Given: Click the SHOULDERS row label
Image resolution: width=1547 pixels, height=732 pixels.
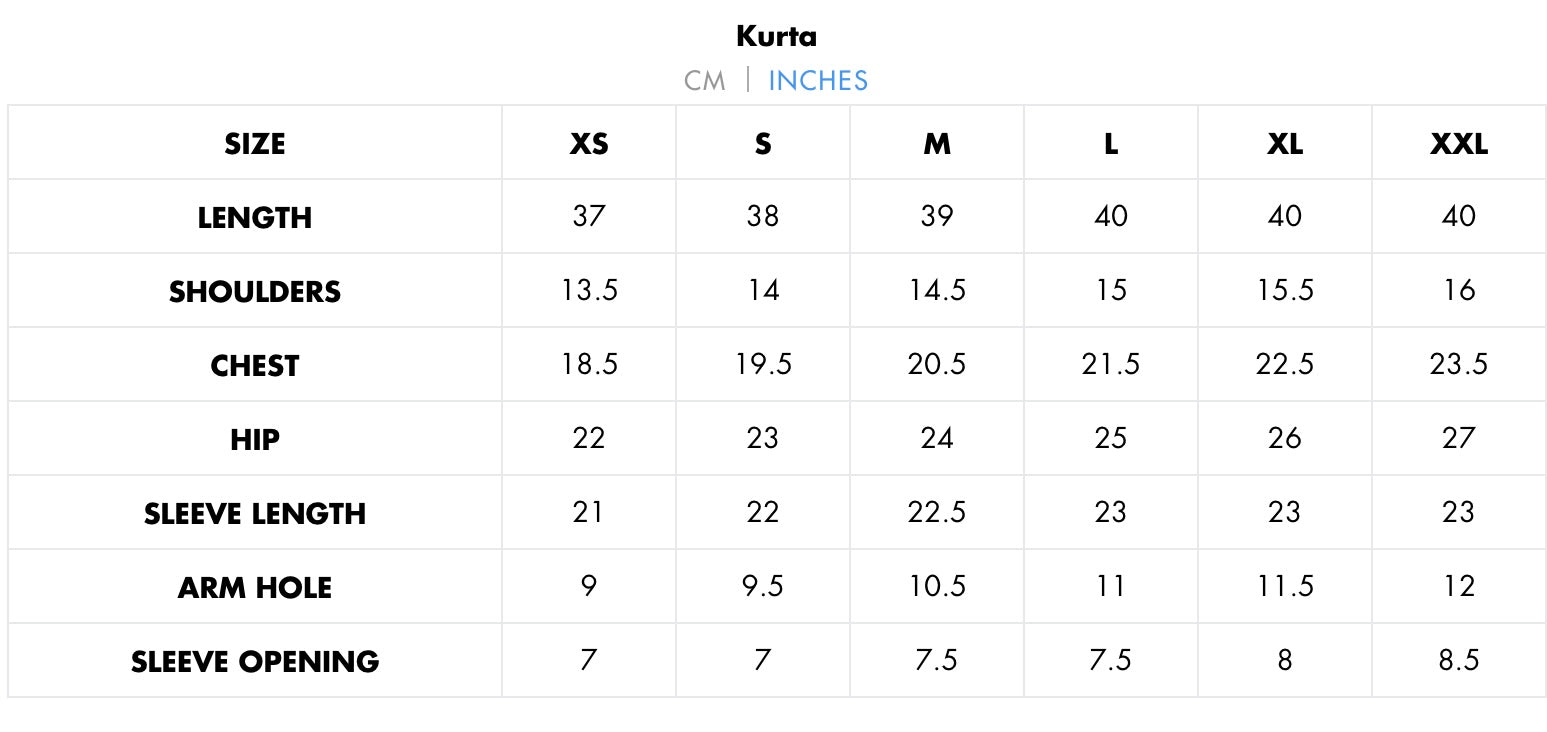Looking at the screenshot, I should (255, 292).
